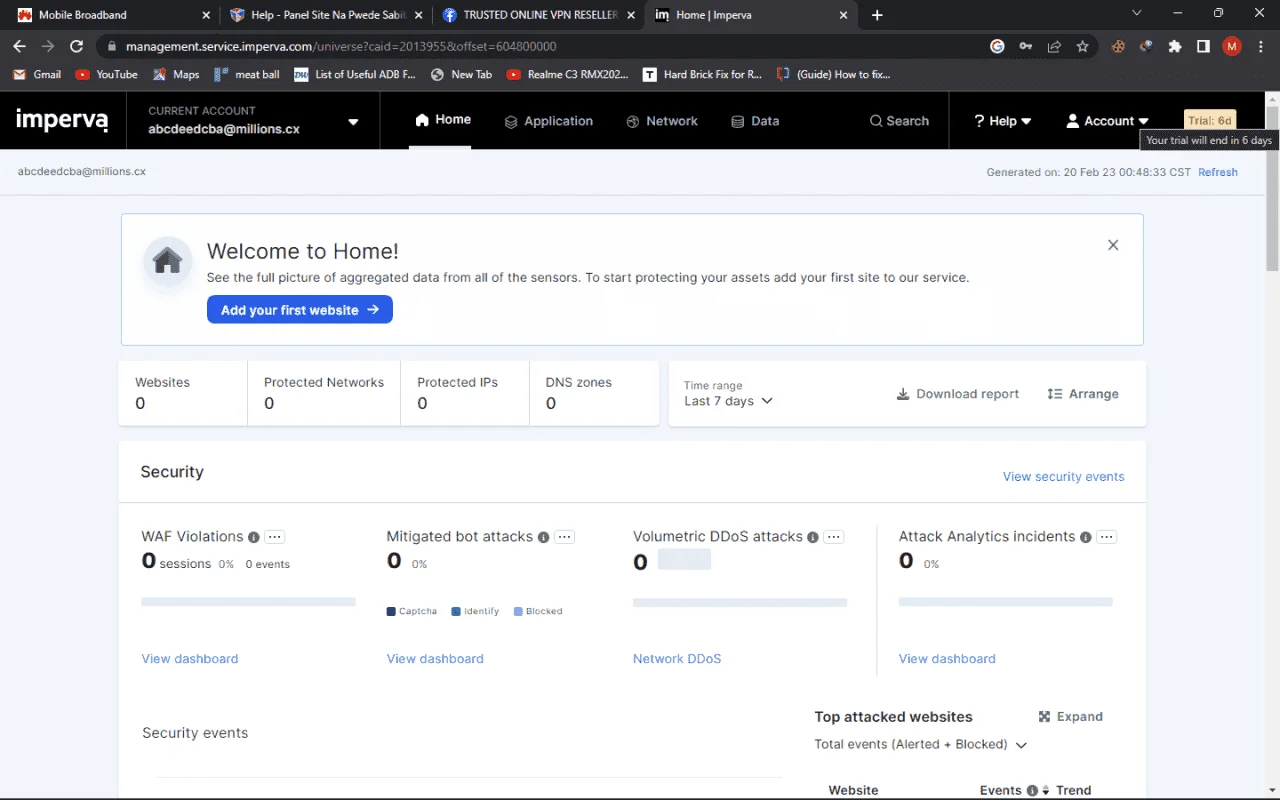1280x800 pixels.
Task: Click the browser address bar URL
Action: (x=340, y=46)
